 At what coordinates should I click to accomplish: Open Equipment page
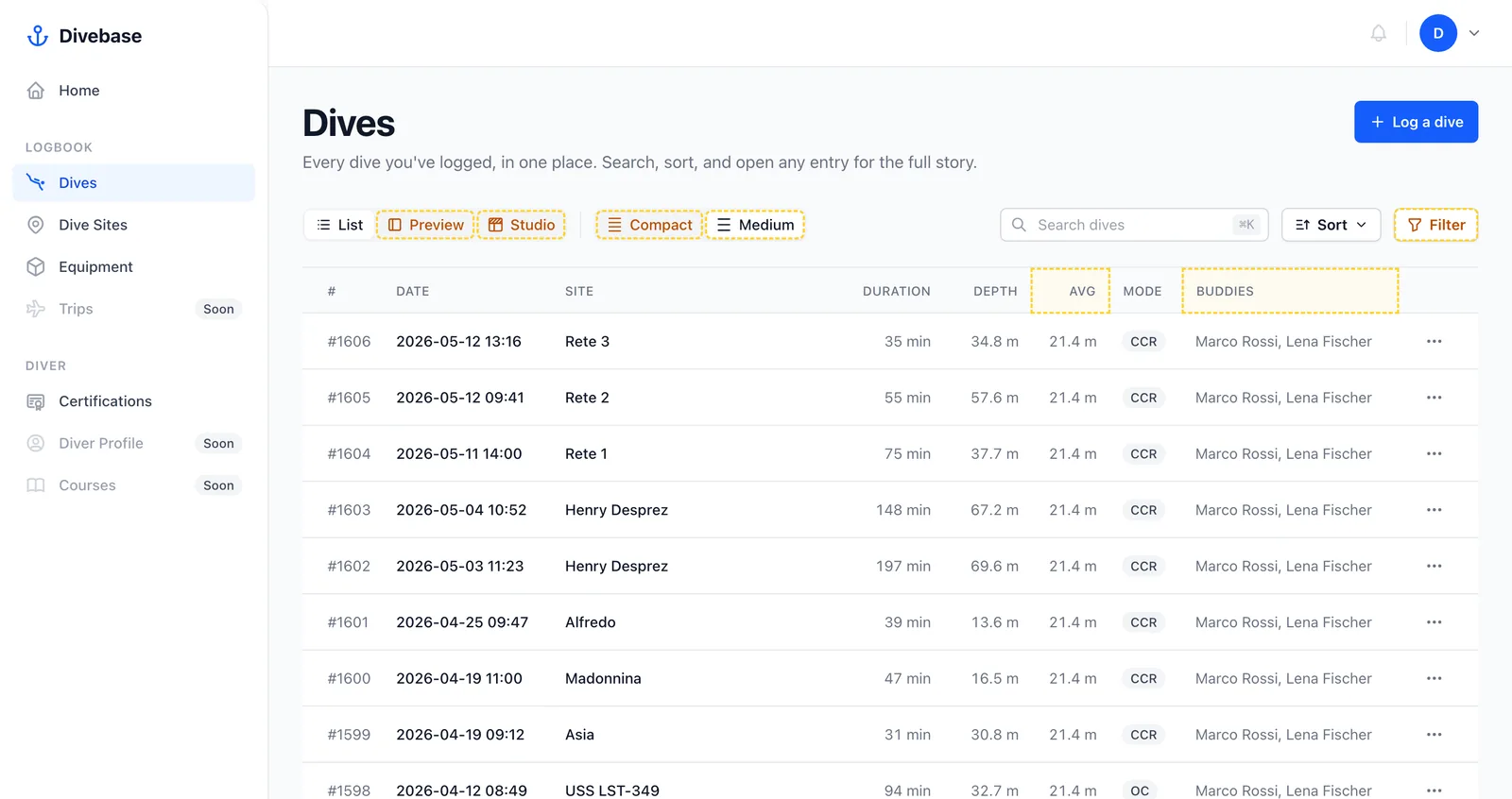[x=133, y=267]
